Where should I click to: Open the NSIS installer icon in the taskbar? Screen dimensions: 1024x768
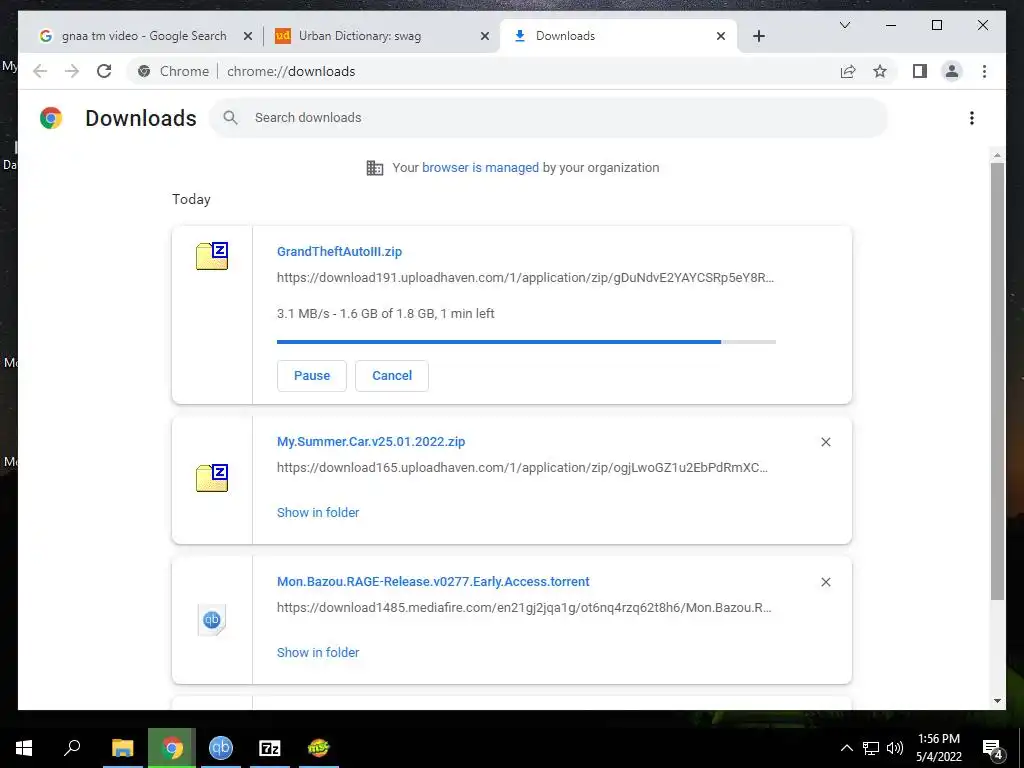tap(319, 748)
